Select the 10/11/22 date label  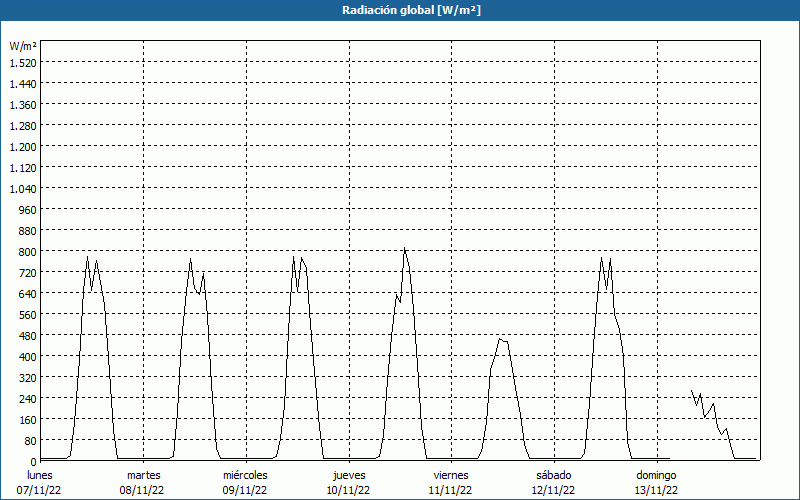[x=348, y=490]
